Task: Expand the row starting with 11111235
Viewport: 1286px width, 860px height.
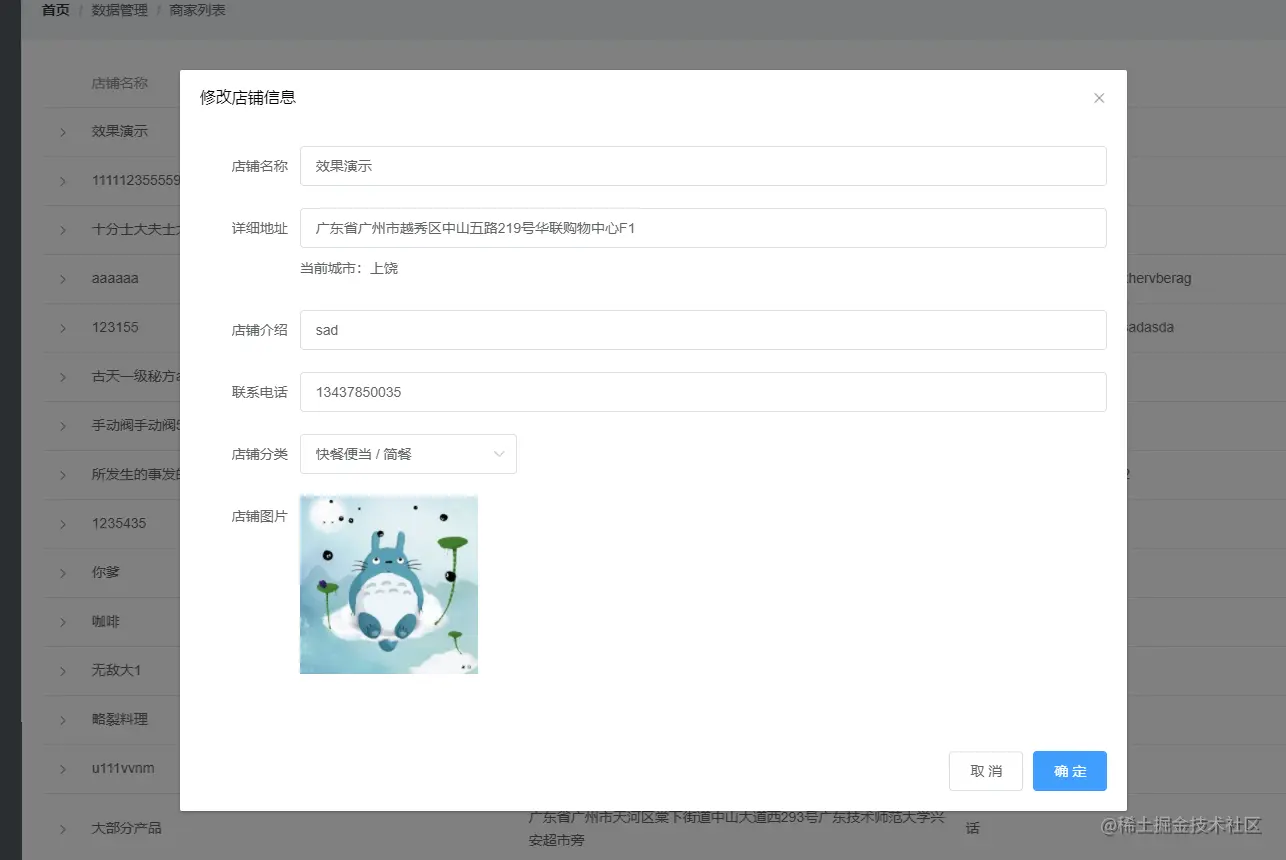Action: coord(62,181)
